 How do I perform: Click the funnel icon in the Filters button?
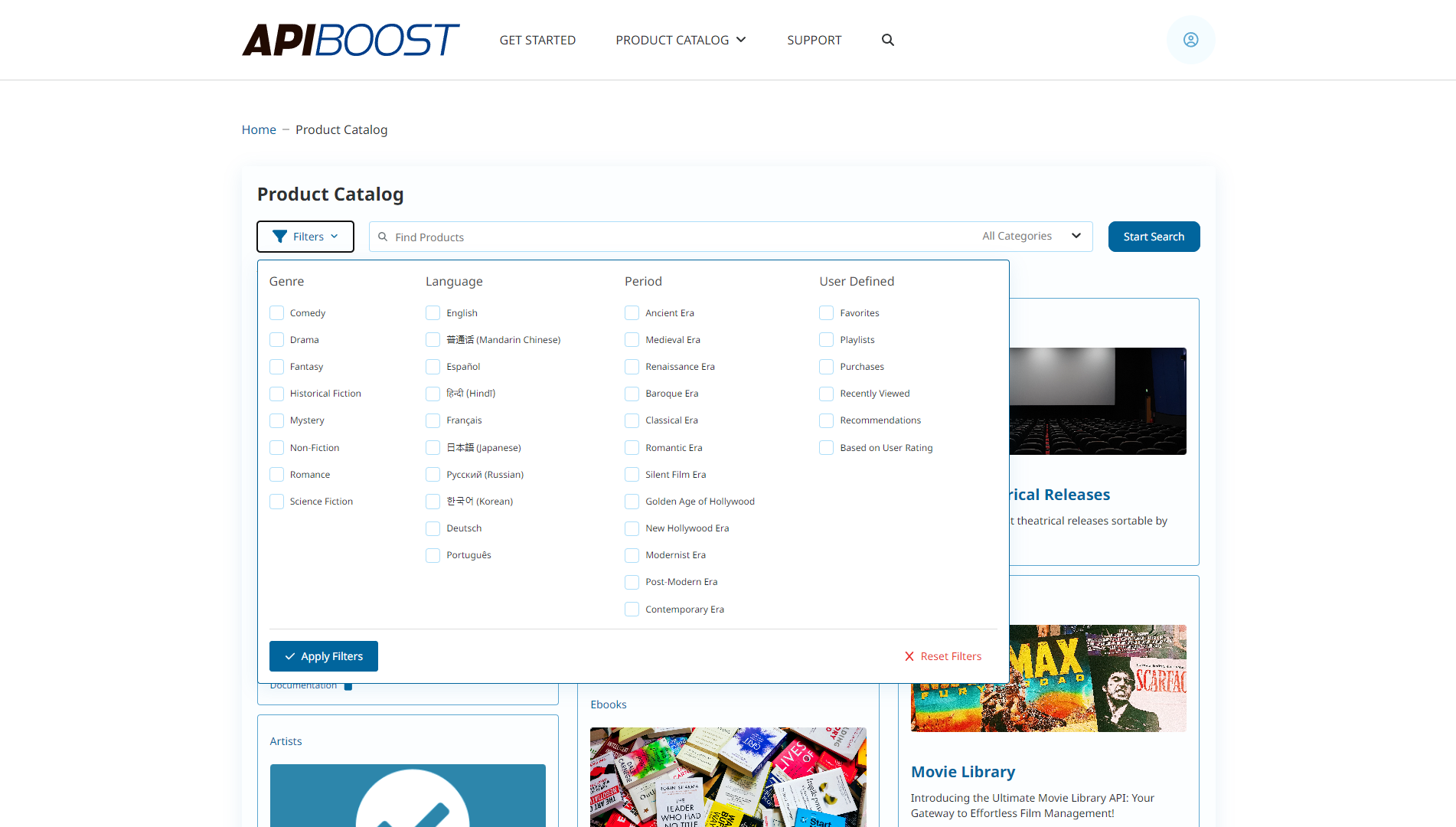(280, 237)
